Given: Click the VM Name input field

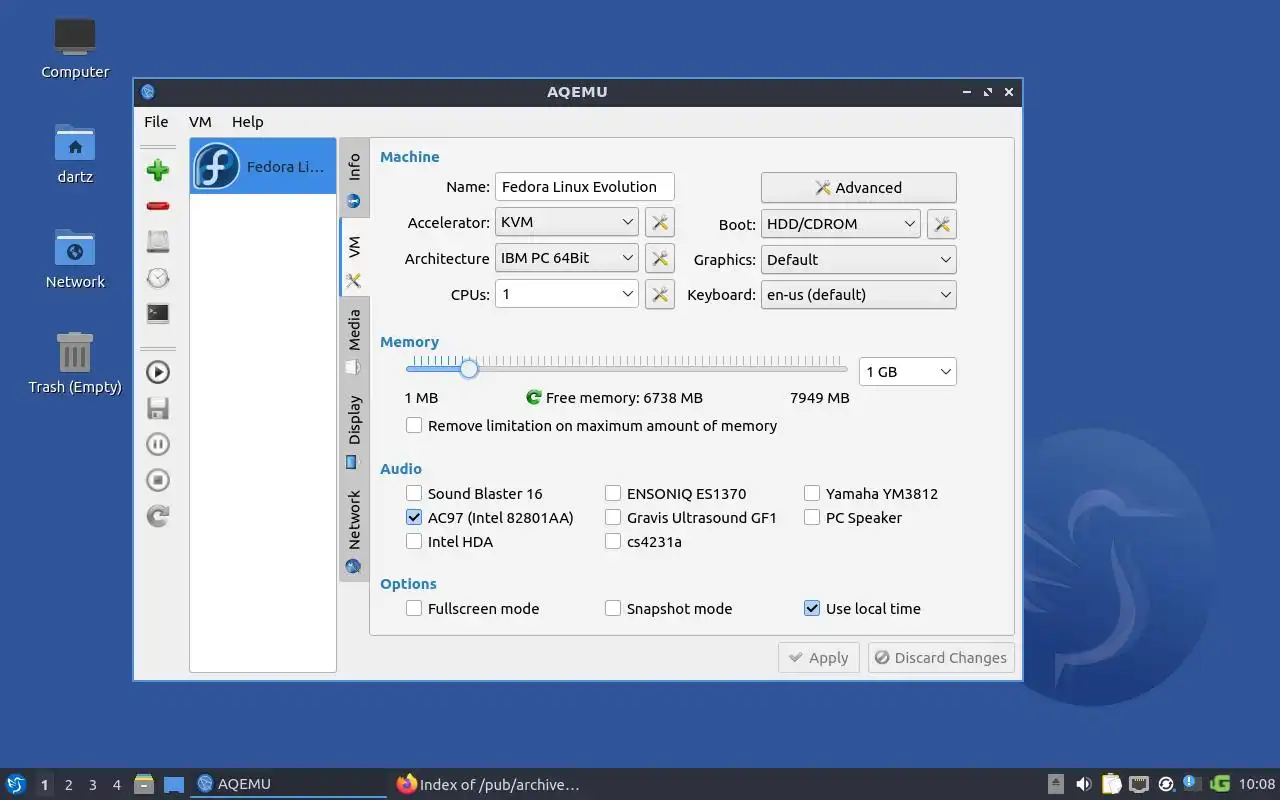Looking at the screenshot, I should tap(584, 186).
